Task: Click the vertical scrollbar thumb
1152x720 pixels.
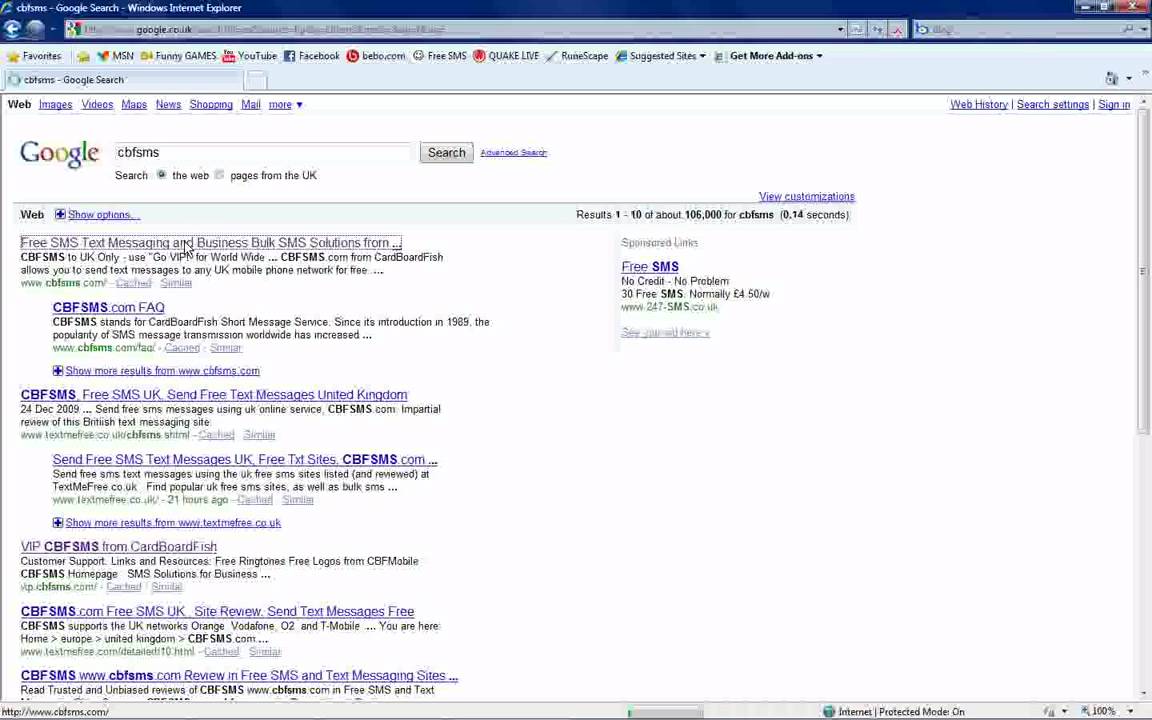Action: point(1142,272)
